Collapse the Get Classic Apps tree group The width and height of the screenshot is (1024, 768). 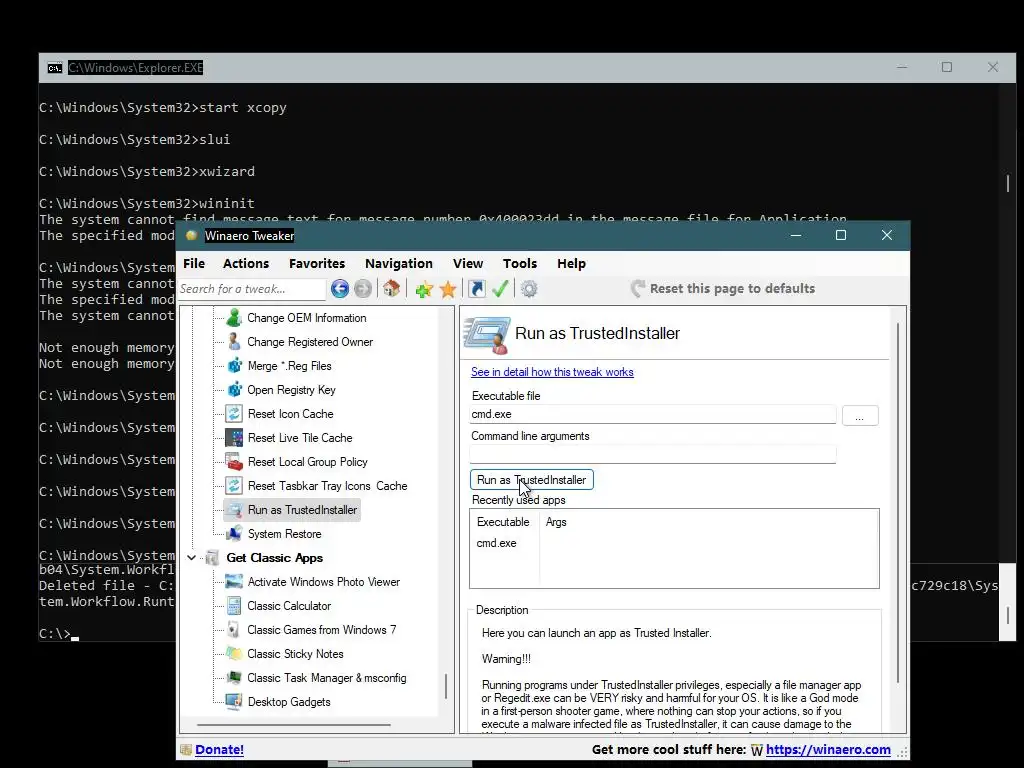click(191, 558)
